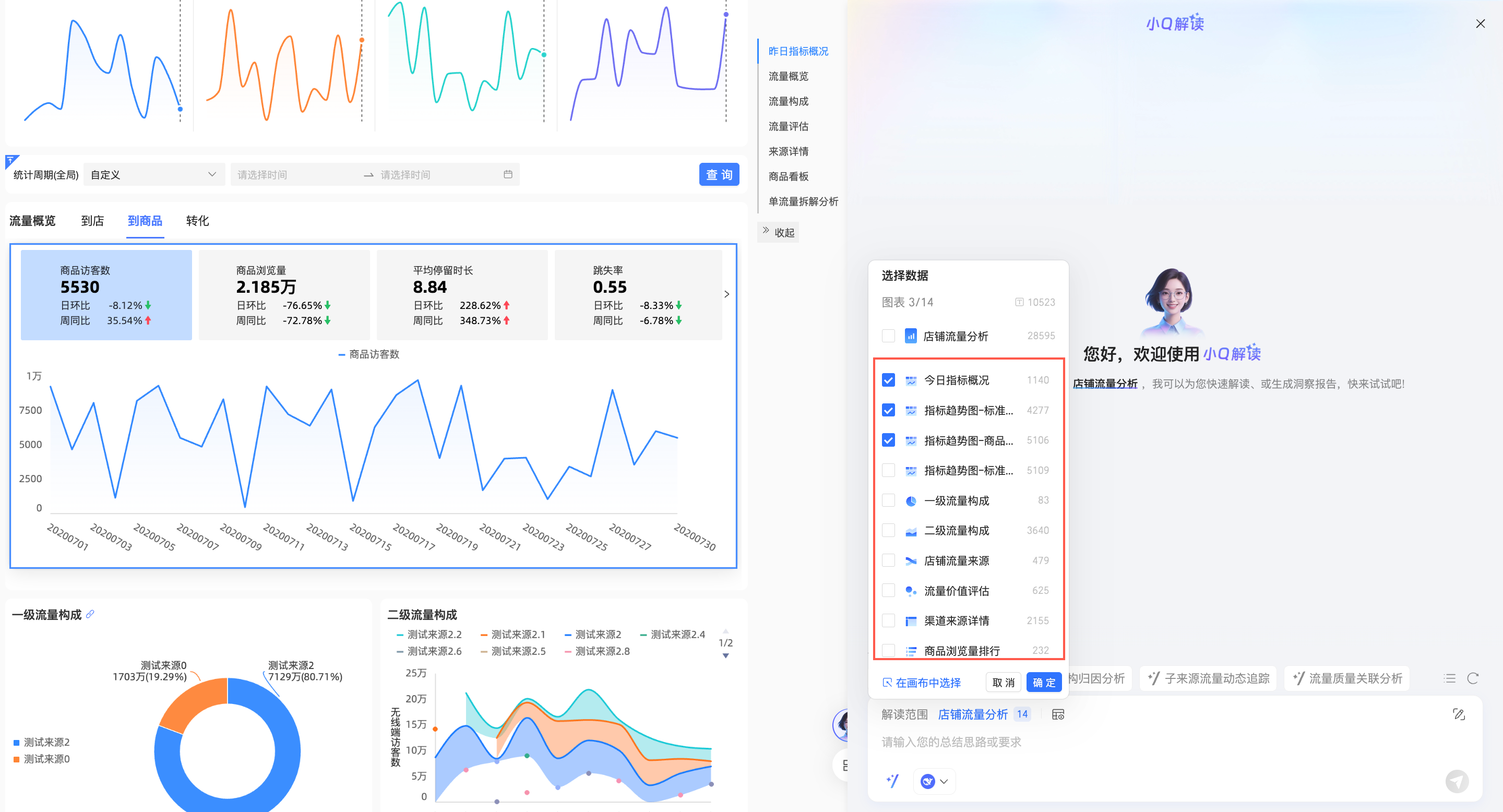This screenshot has width=1503, height=812.
Task: Check the 一级流量构成 checkbox
Action: click(888, 500)
